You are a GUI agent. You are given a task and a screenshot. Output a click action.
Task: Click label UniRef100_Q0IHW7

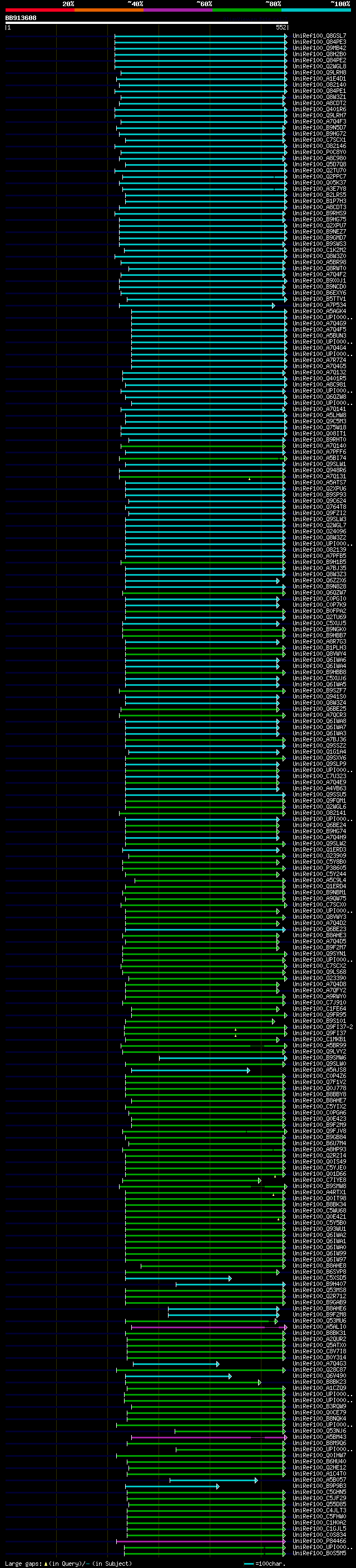pos(319,1456)
